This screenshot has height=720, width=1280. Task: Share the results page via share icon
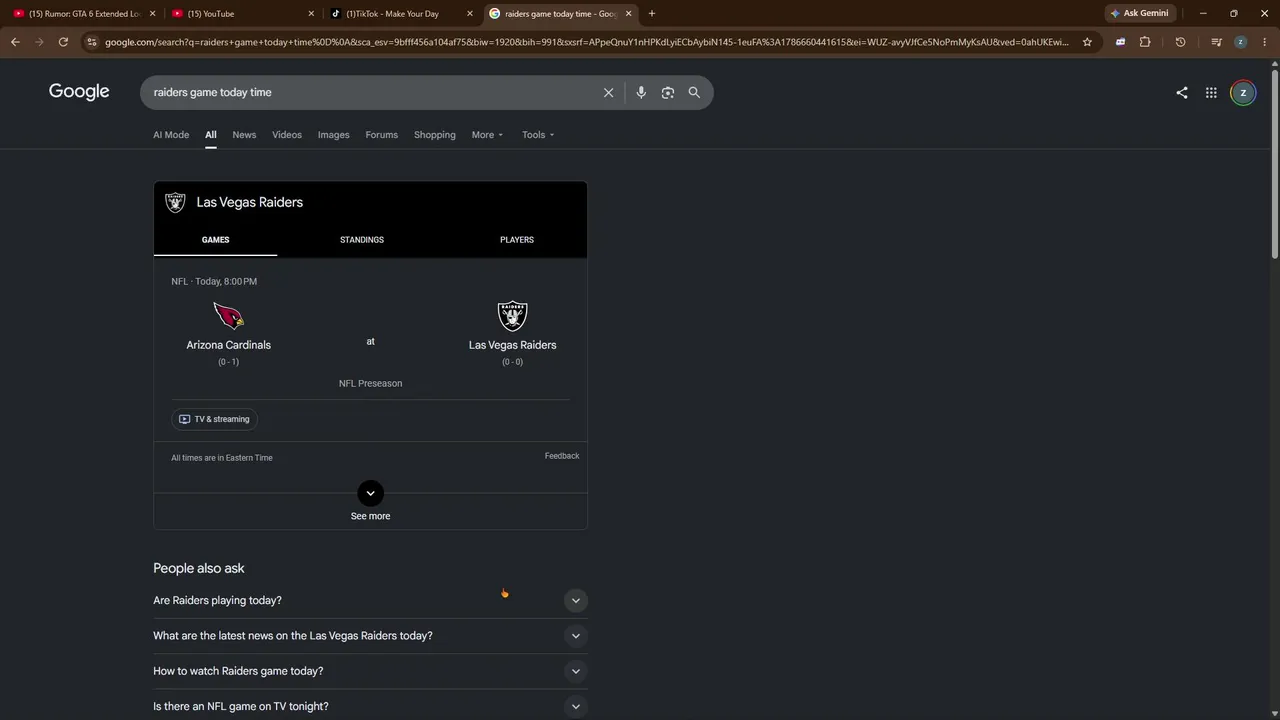coord(1182,92)
